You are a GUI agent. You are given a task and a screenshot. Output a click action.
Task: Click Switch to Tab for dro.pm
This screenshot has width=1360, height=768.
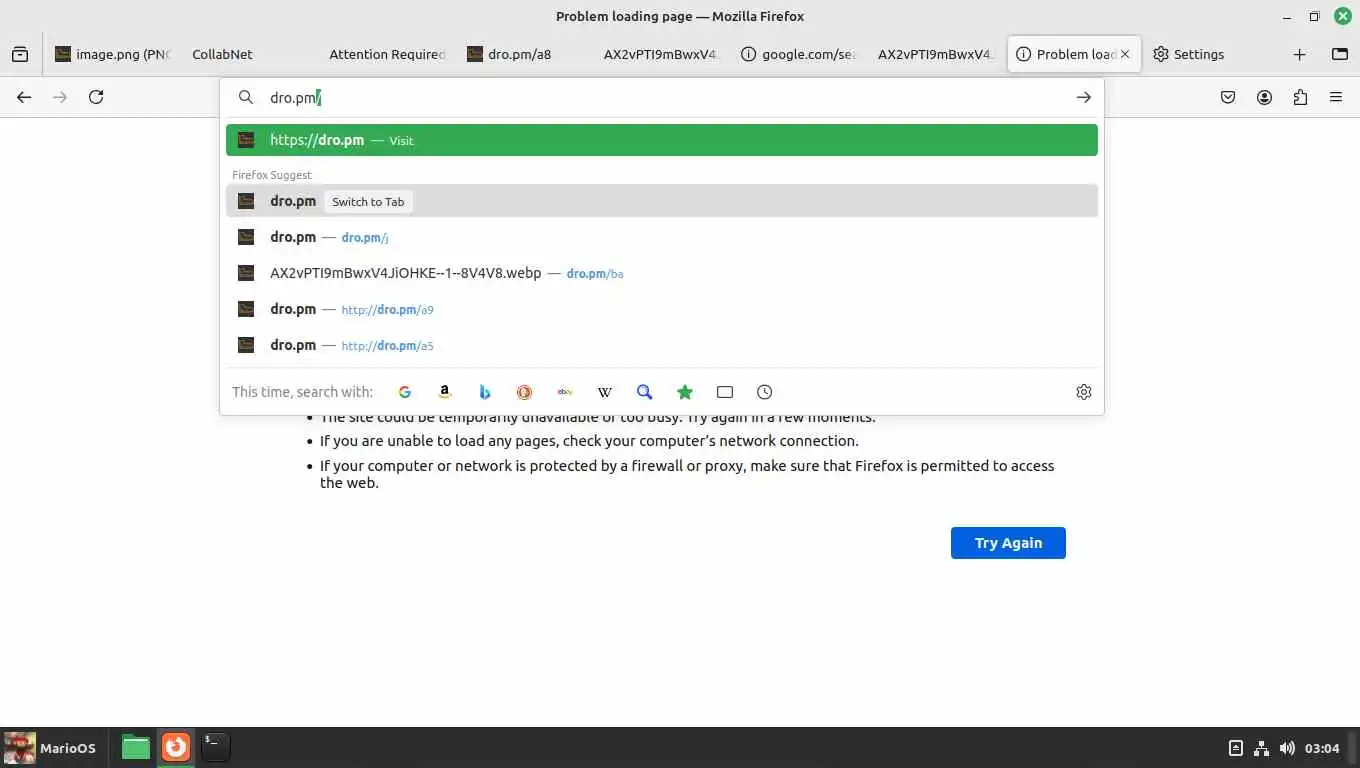click(x=368, y=201)
